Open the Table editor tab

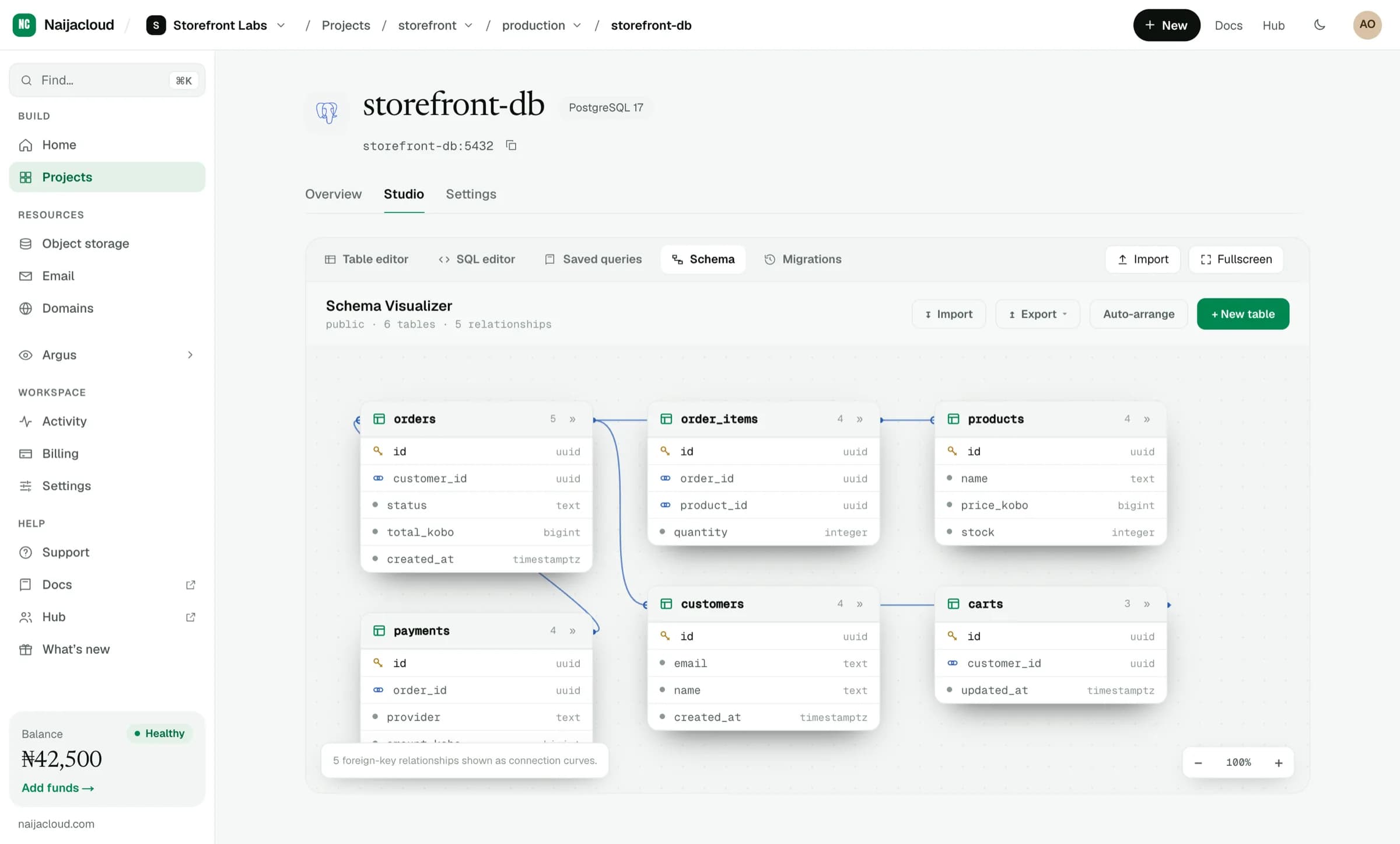[366, 259]
